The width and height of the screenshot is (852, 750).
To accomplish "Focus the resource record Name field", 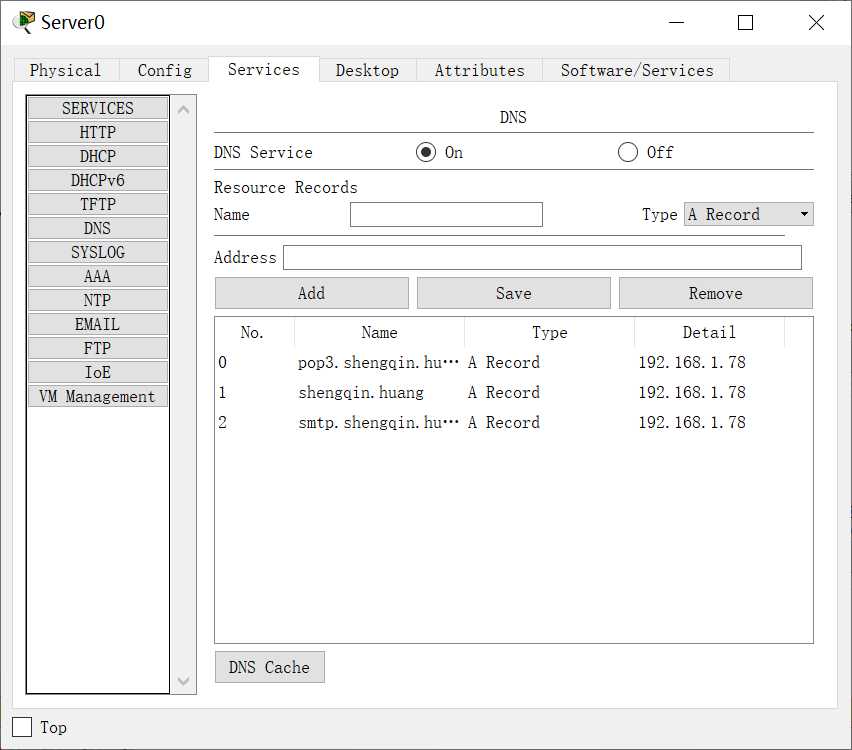I will point(446,214).
